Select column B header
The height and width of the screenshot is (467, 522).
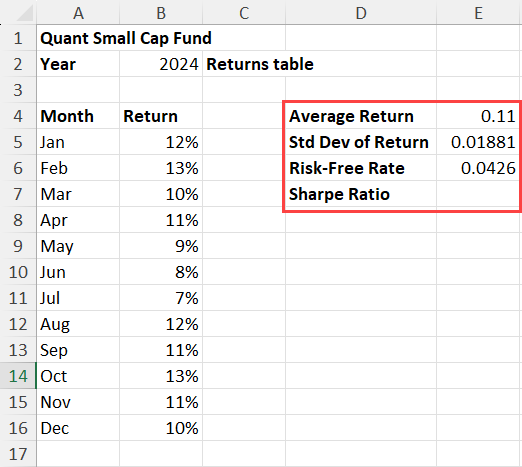point(161,13)
